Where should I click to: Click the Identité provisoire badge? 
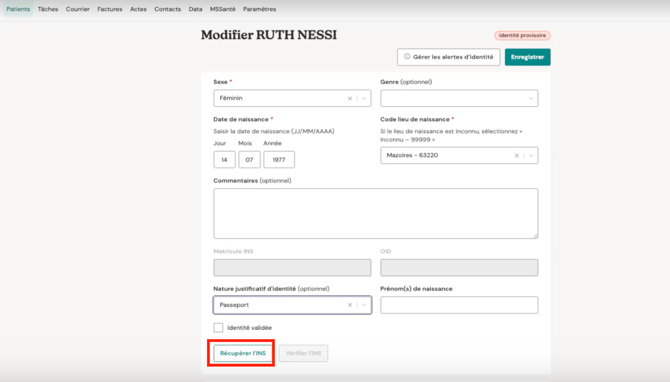pyautogui.click(x=522, y=35)
